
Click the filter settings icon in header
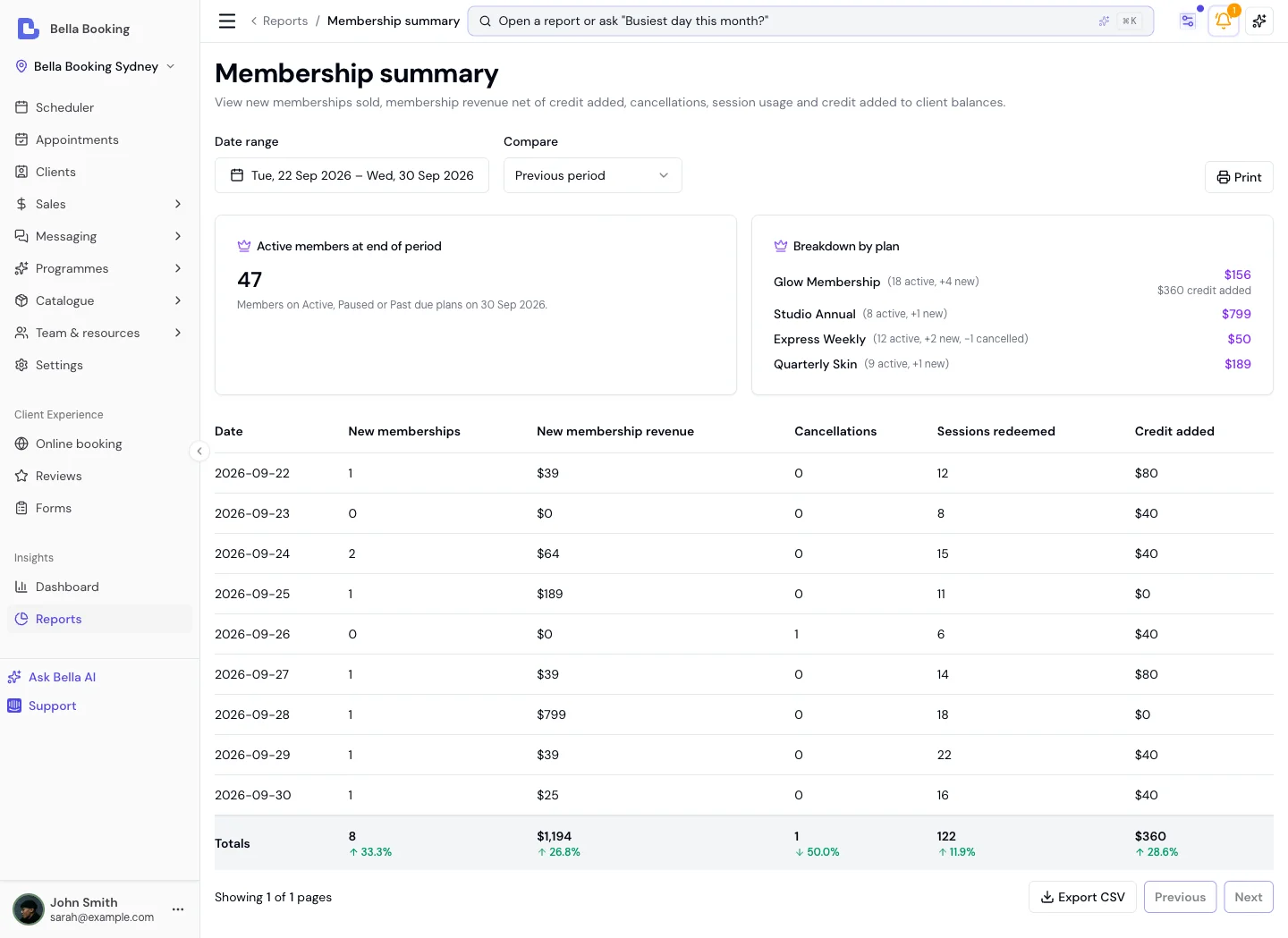point(1188,21)
